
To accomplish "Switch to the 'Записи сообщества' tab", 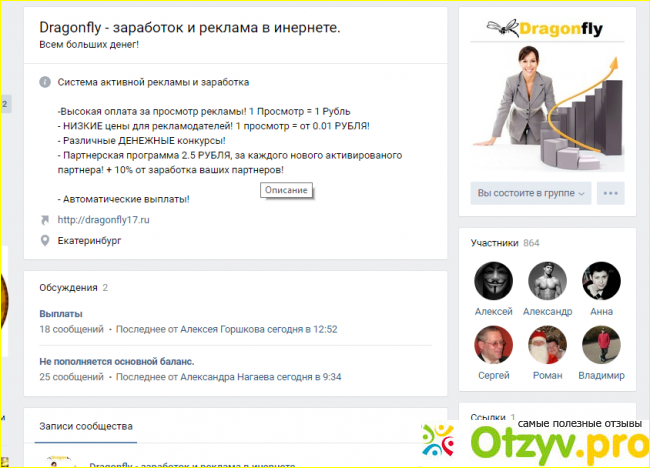I will pos(86,426).
